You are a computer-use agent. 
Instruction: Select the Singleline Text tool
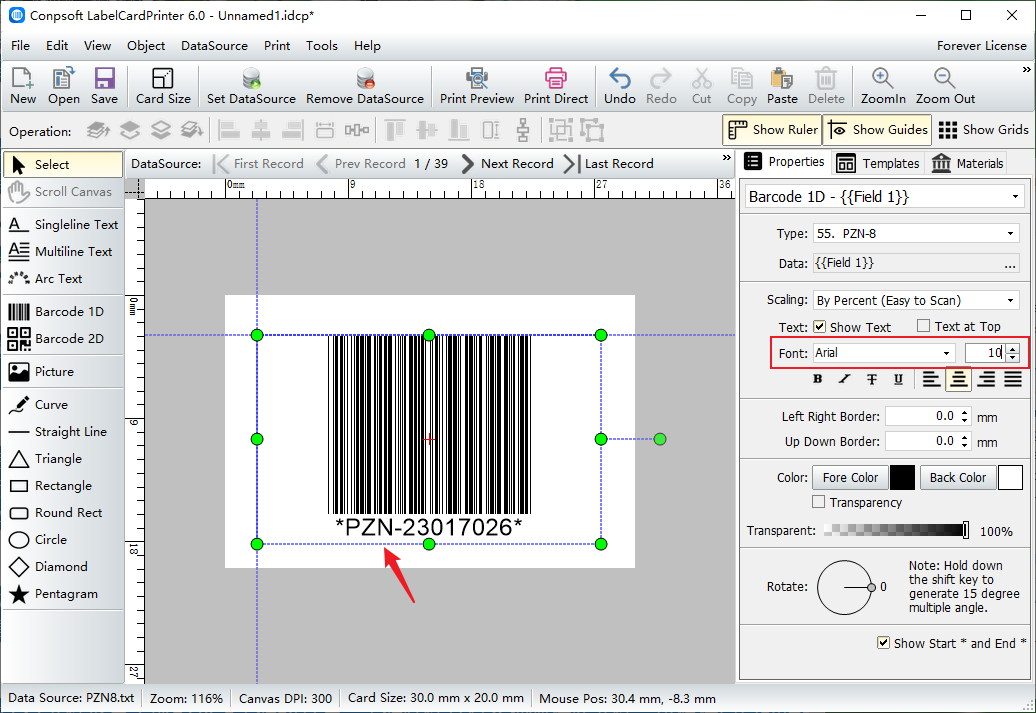63,225
